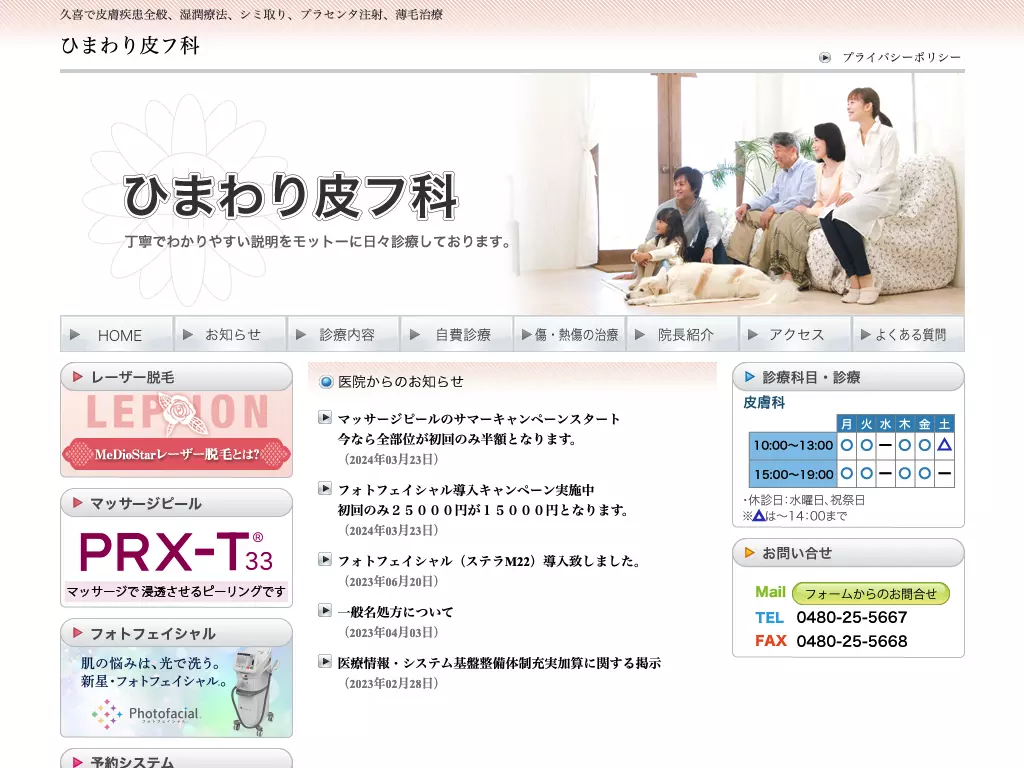Click the arrow icon beside 一般名処方について
This screenshot has width=1024, height=768.
click(x=325, y=611)
